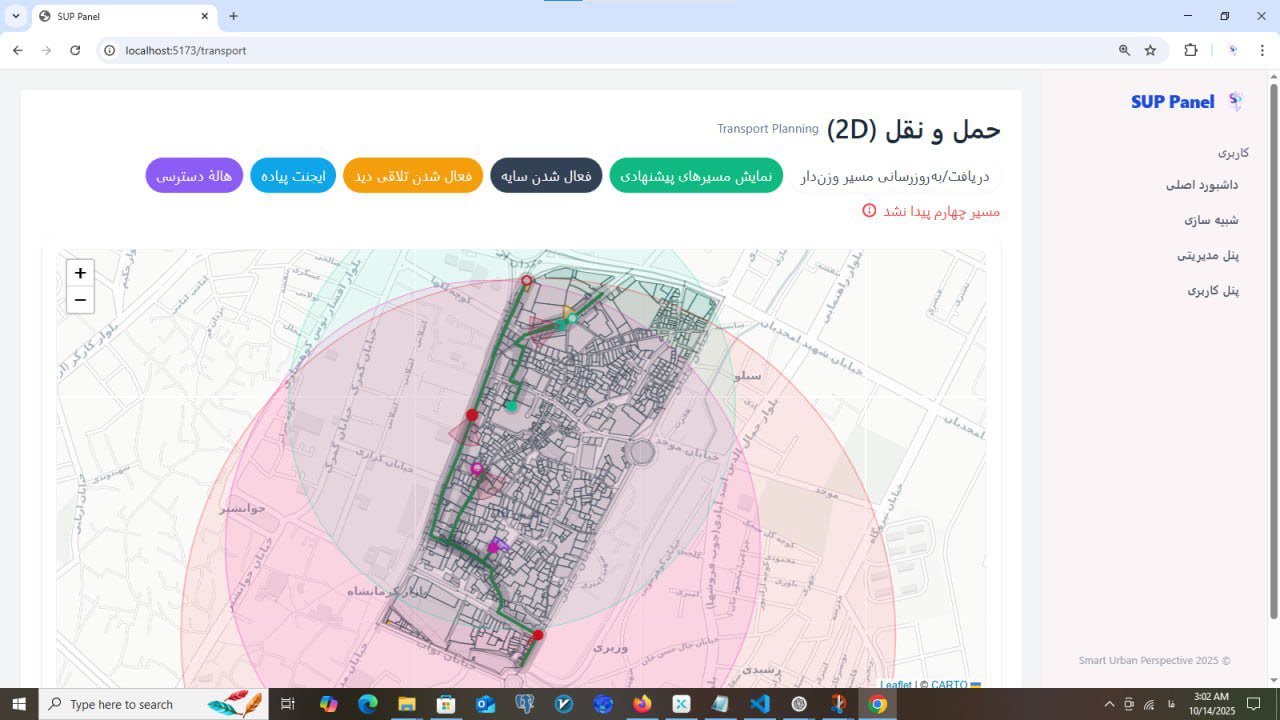1280x720 pixels.
Task: Expand the tab search chevron in Chrome
Action: click(16, 16)
